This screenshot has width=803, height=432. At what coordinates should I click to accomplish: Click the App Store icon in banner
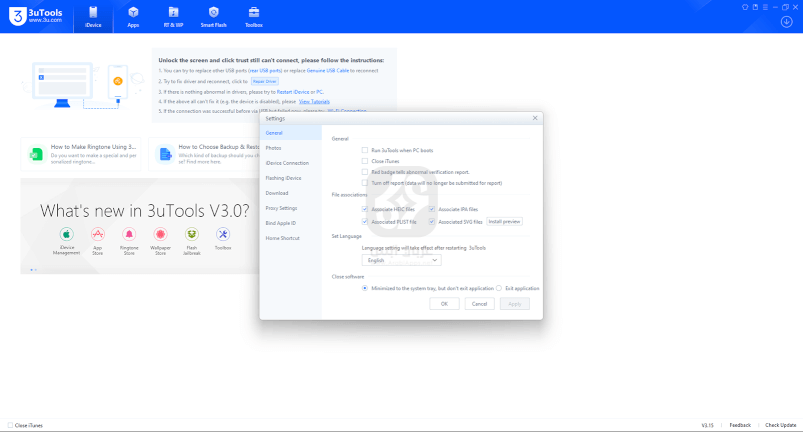pyautogui.click(x=98, y=234)
